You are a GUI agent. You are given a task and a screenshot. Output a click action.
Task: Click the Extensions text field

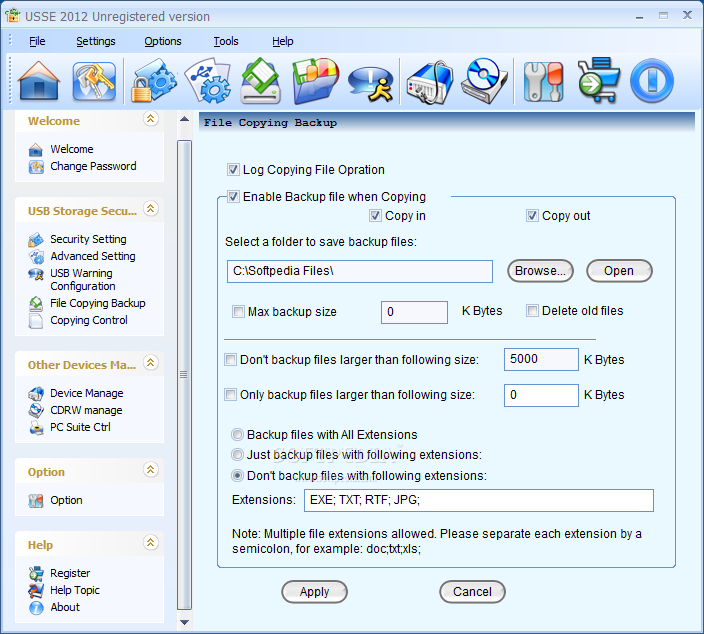coord(479,500)
